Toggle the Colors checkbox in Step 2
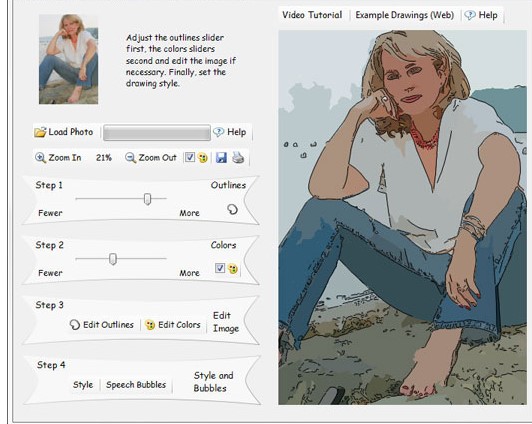532x424 pixels. [x=220, y=268]
